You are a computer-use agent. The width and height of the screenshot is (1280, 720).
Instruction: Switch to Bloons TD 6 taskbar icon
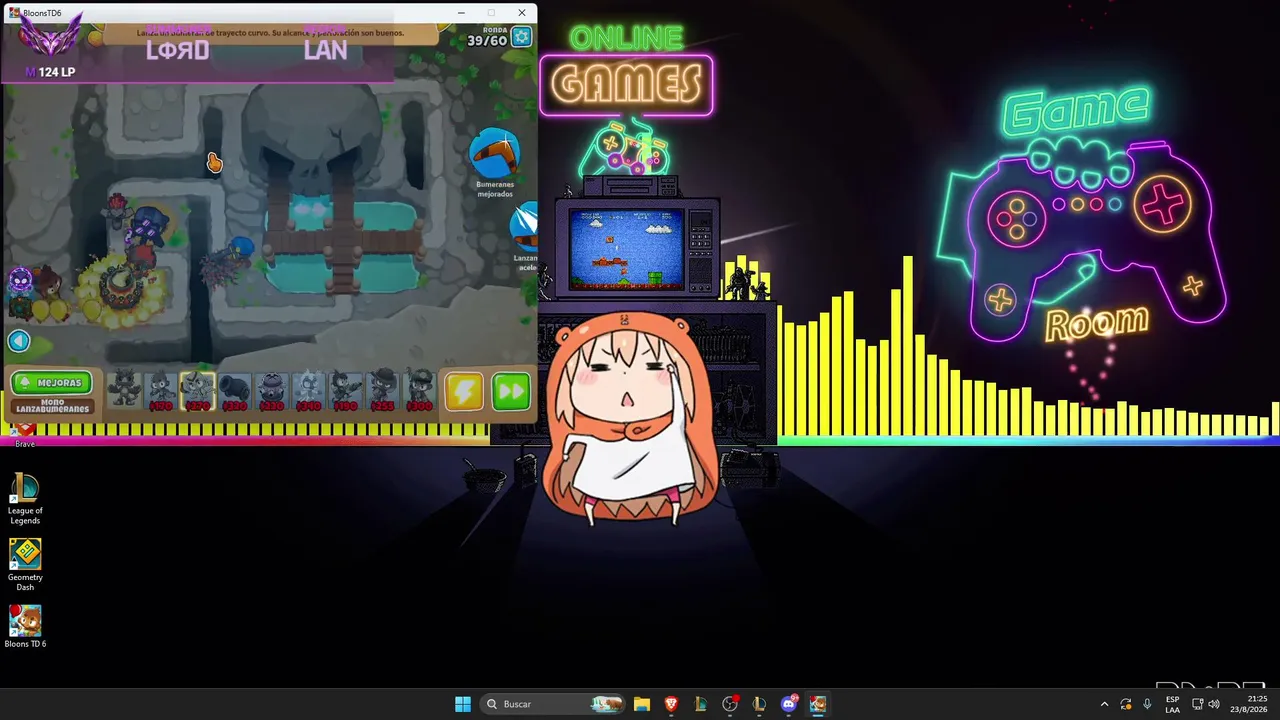coord(818,704)
